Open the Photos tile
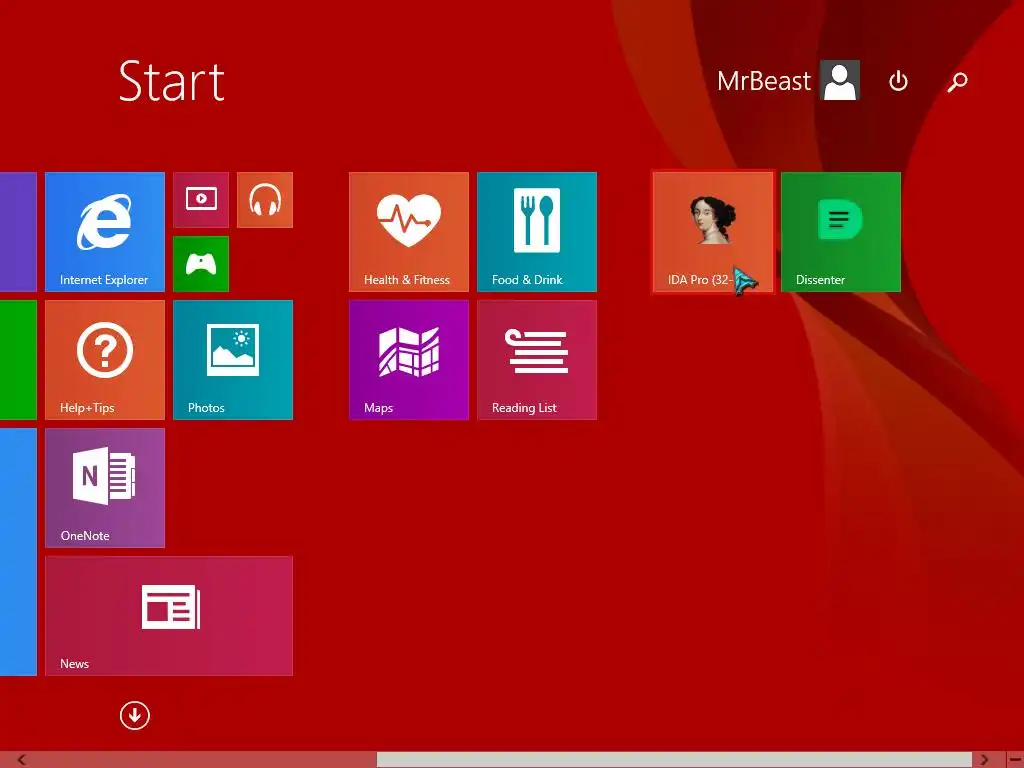Image resolution: width=1024 pixels, height=768 pixels. pyautogui.click(x=232, y=360)
